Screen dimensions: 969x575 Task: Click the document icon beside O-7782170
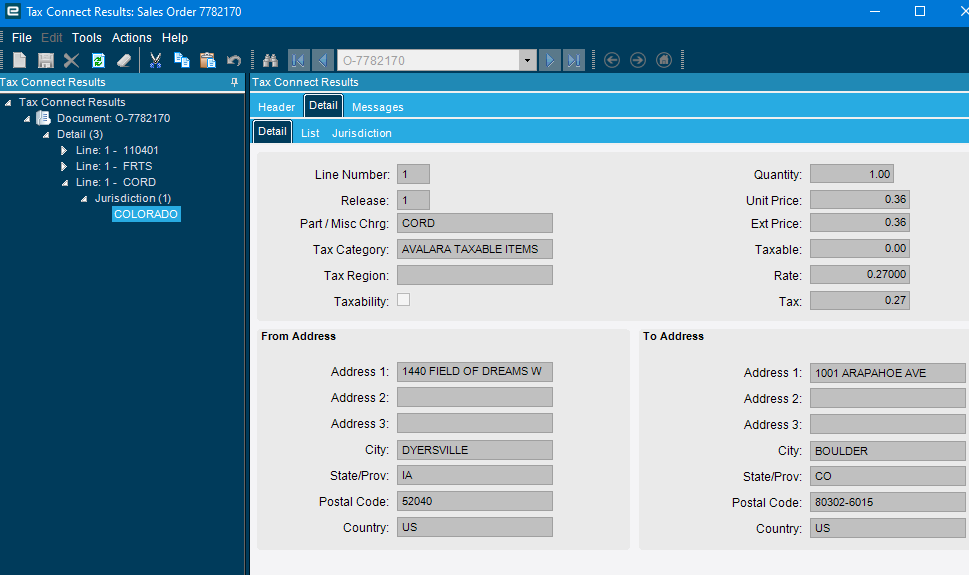(43, 117)
